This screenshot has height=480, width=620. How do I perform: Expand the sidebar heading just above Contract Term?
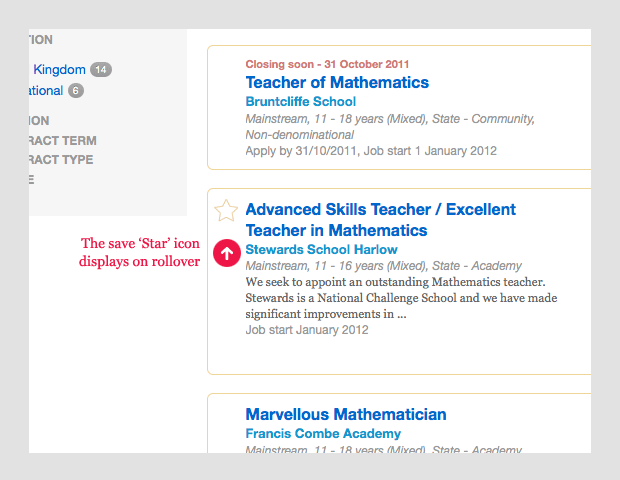click(40, 121)
